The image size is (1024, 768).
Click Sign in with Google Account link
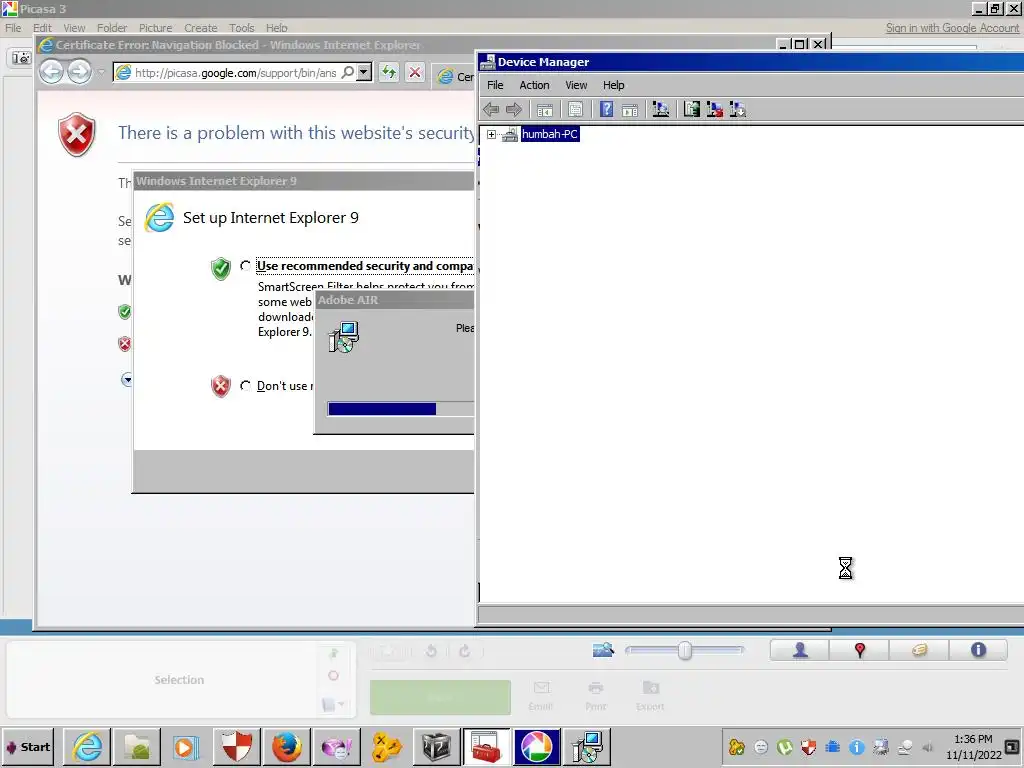pos(952,28)
